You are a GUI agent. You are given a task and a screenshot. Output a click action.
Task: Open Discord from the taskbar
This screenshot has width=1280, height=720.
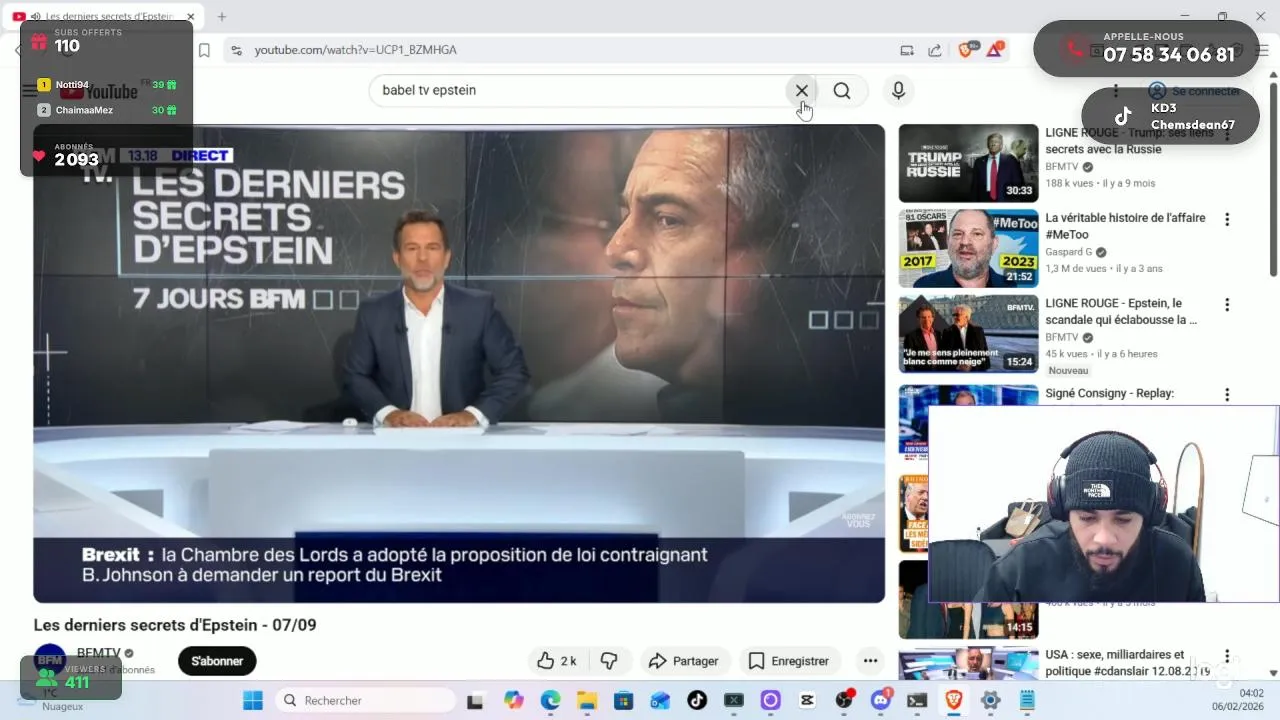[881, 700]
